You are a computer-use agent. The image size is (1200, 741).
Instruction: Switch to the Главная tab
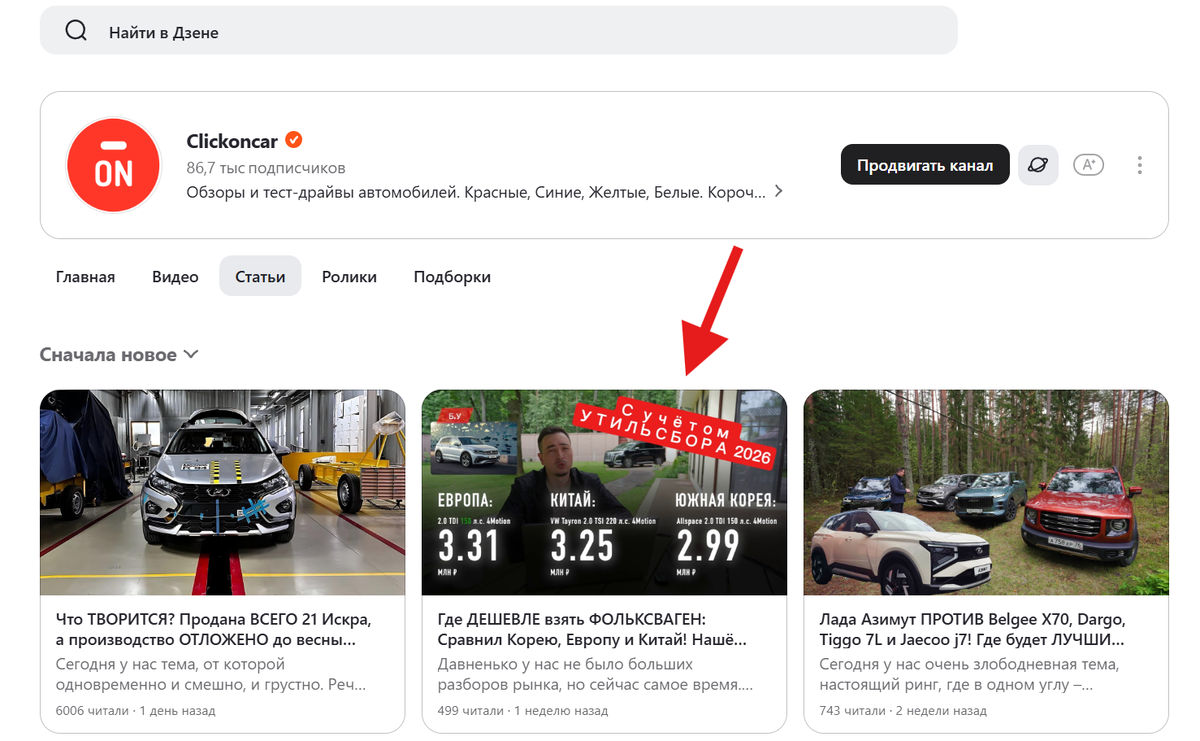pos(85,277)
